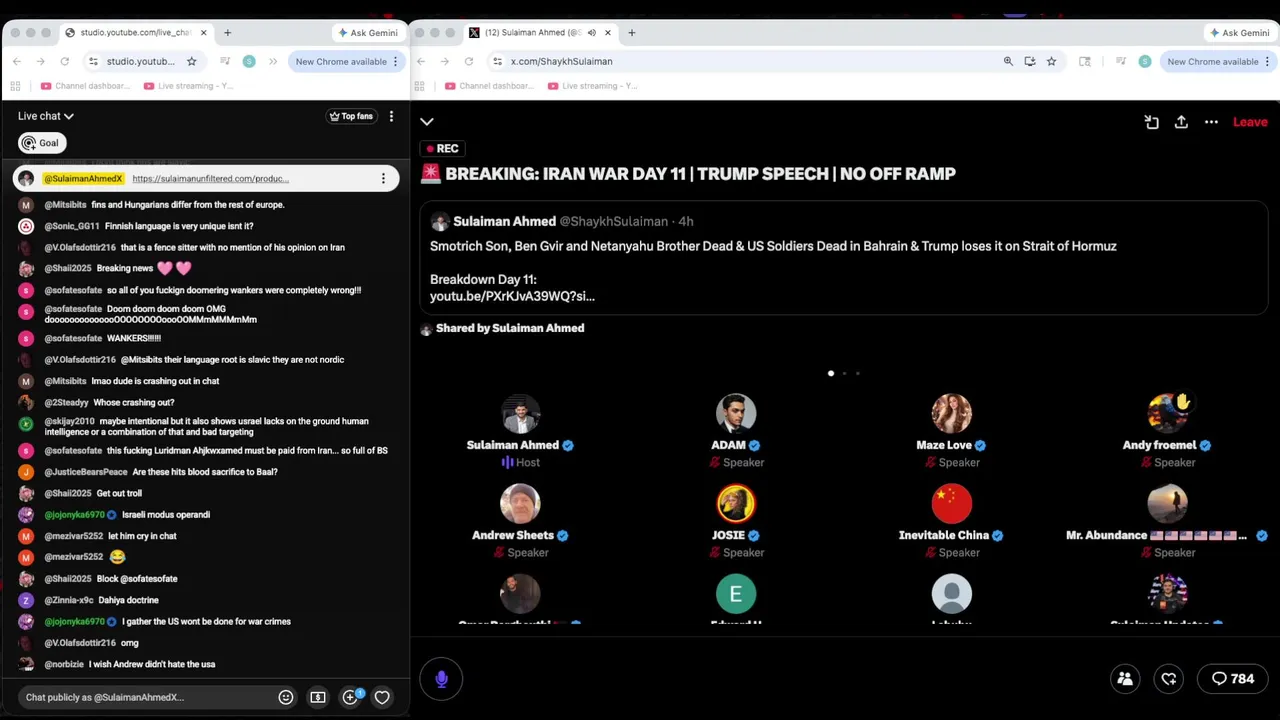Screen dimensions: 1280x720
Task: Ask Gemini in the Studio window
Action: 368,33
